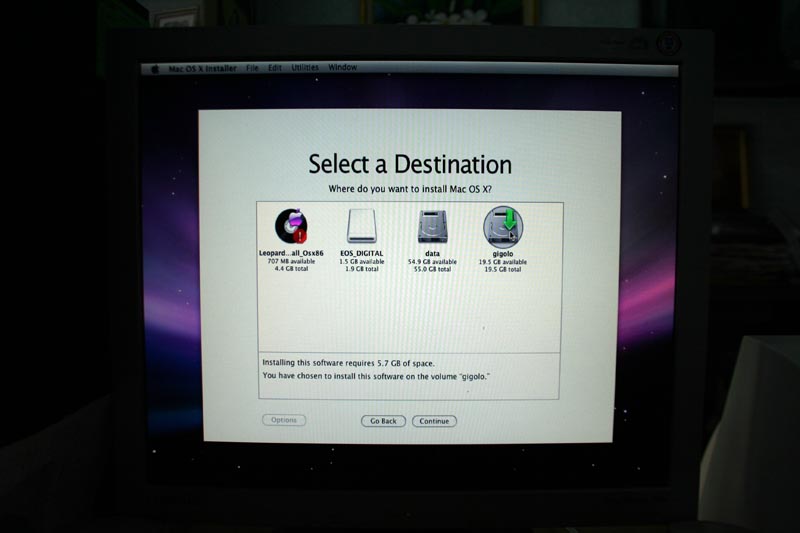800x533 pixels.
Task: Choose the EOS_DIGITAL removable drive icon
Action: click(361, 226)
